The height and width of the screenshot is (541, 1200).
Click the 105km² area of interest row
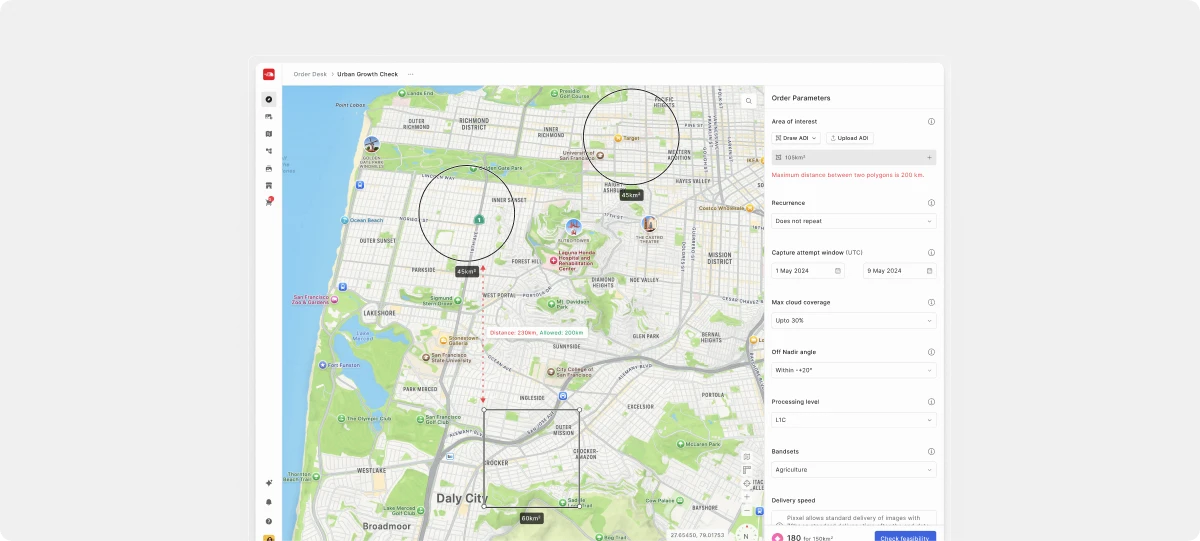854,157
